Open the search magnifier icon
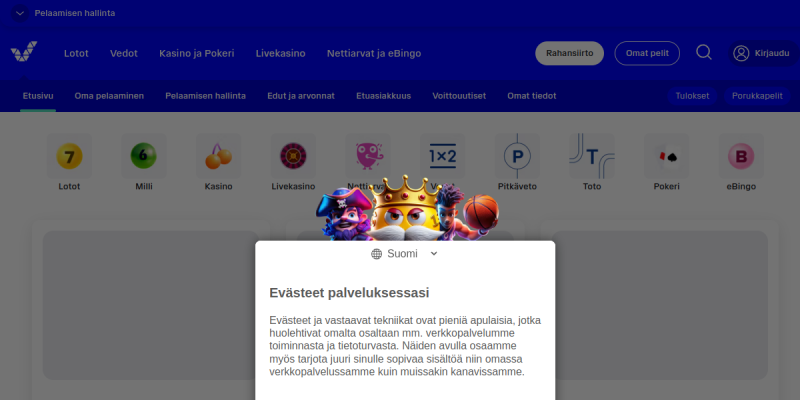 704,53
